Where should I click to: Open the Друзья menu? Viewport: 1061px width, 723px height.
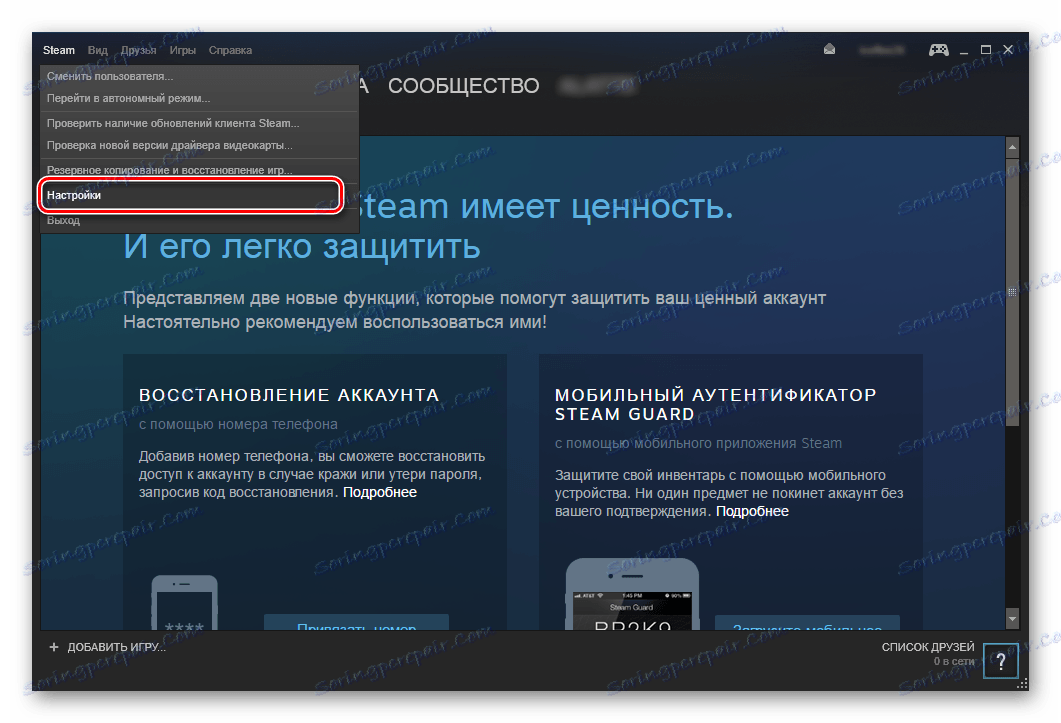139,50
